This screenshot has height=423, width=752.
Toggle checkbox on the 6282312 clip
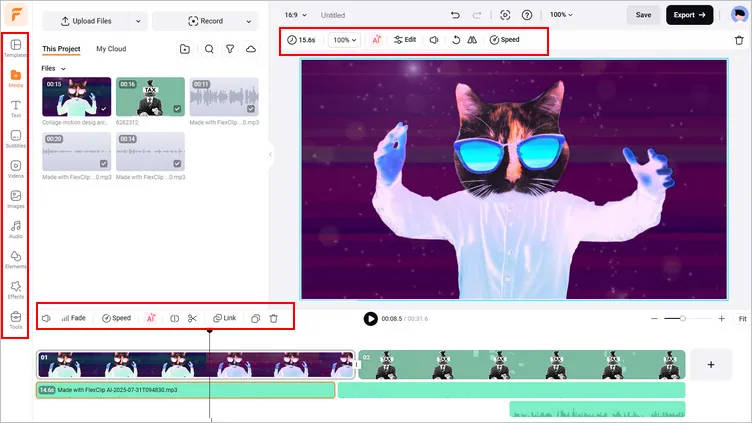[177, 109]
